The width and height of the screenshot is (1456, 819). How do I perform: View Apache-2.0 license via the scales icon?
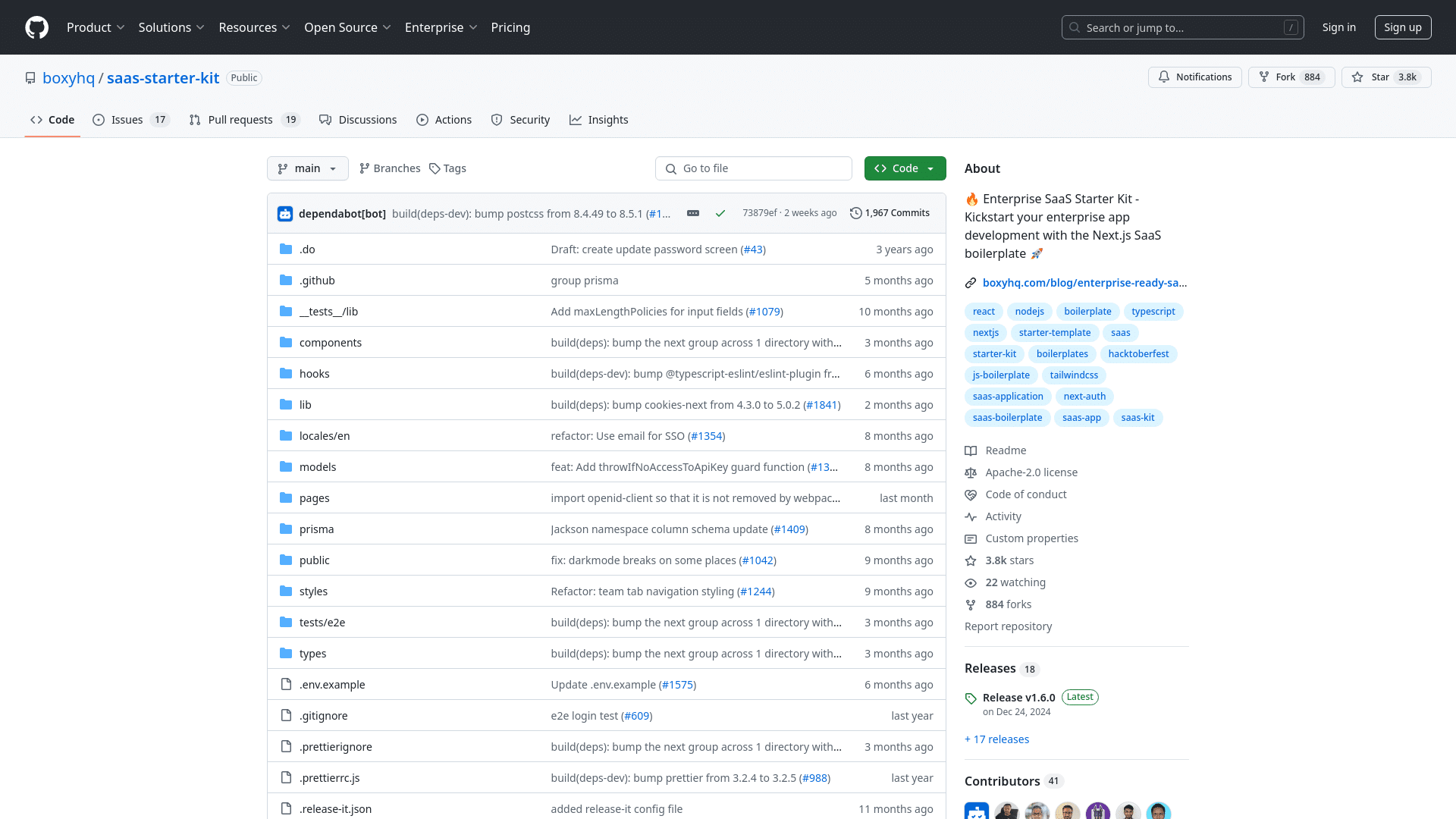(971, 472)
